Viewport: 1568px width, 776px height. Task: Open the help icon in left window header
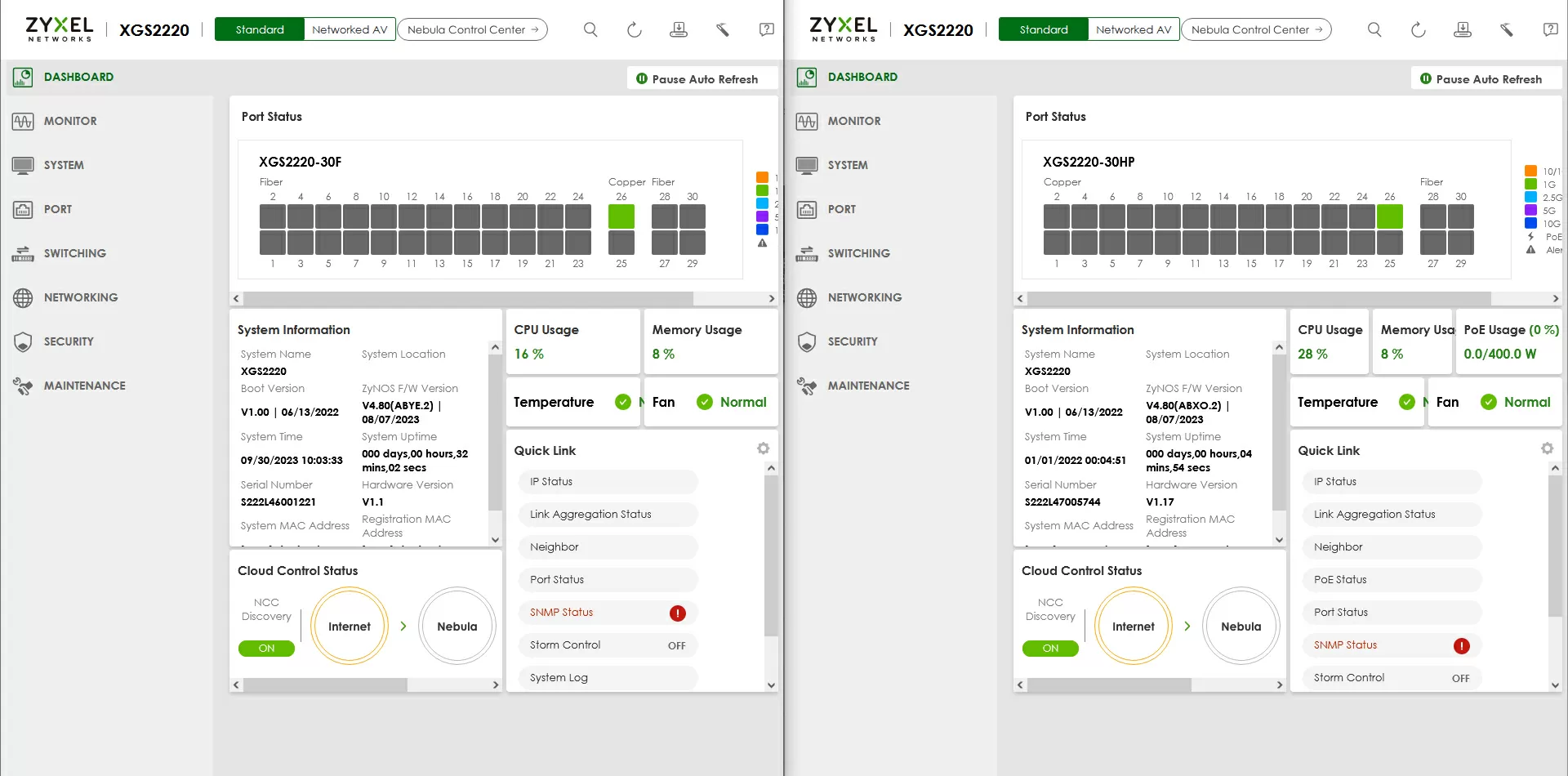click(x=767, y=29)
